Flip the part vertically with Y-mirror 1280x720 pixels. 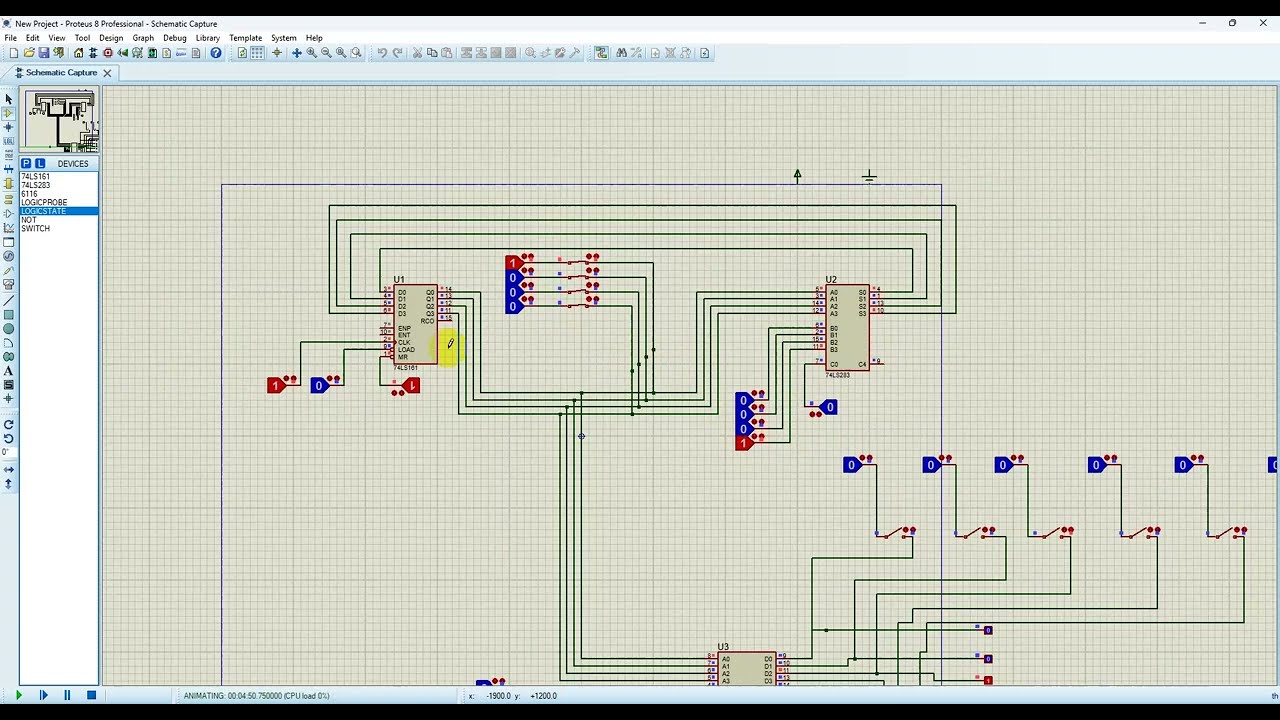tap(9, 484)
